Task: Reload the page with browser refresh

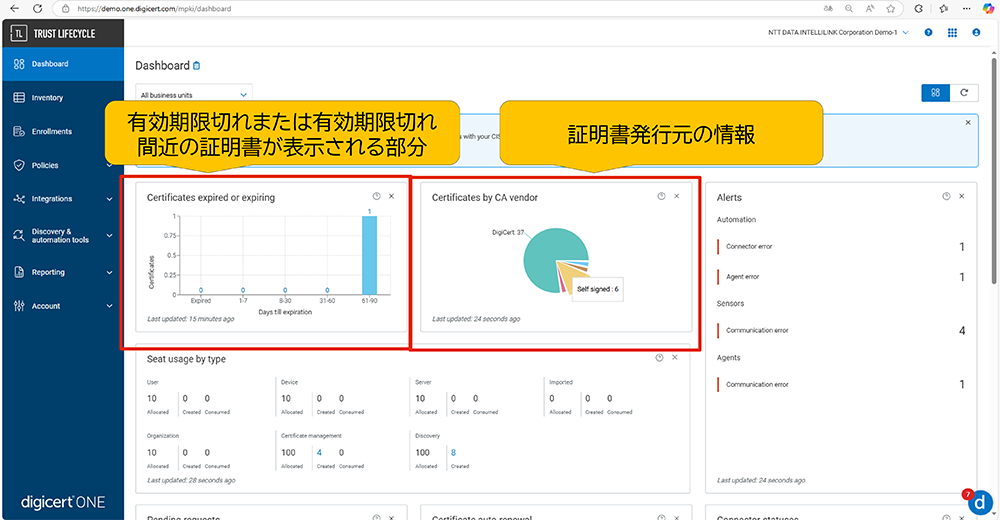Action: point(38,8)
